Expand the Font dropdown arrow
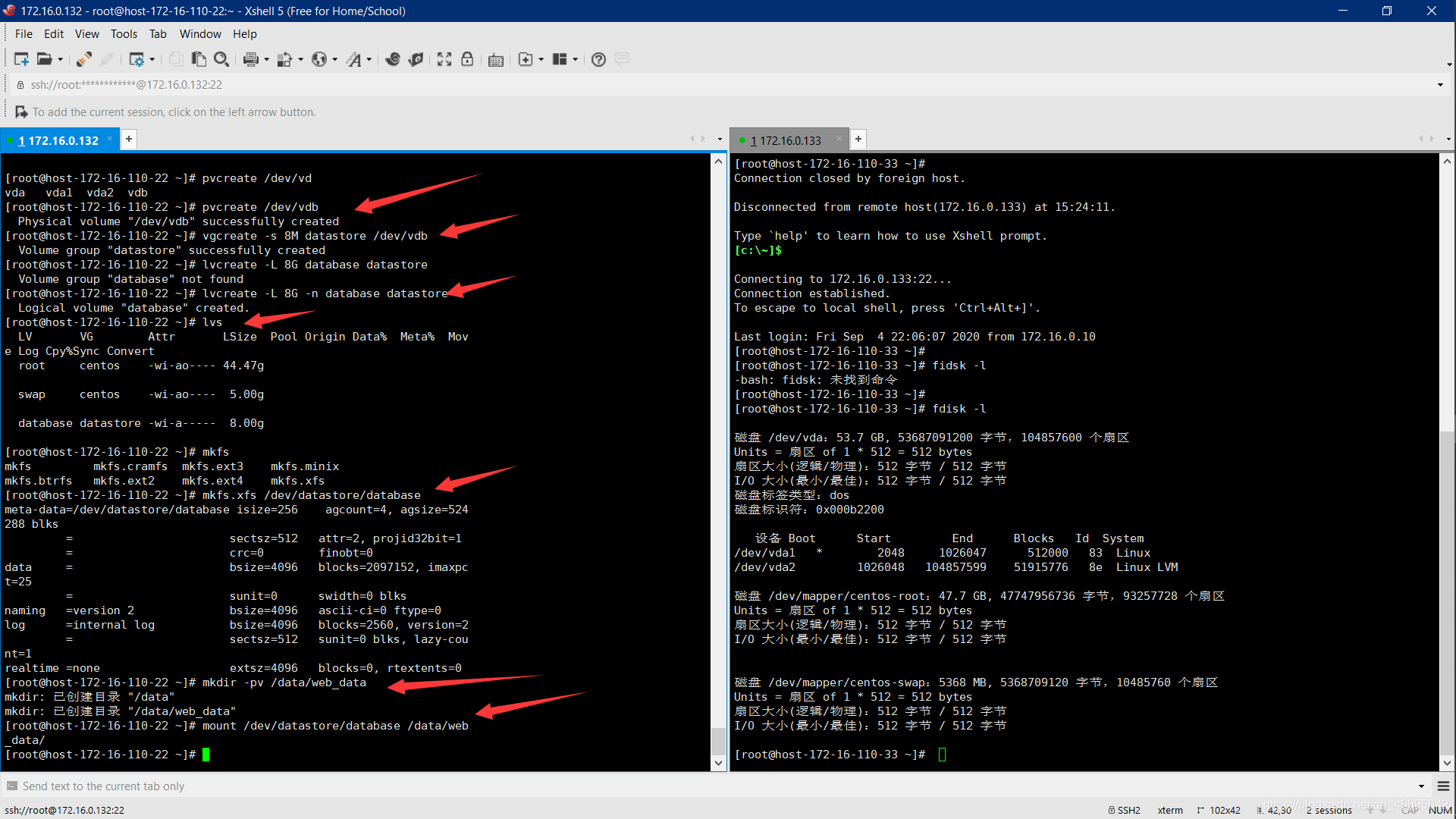Image resolution: width=1456 pixels, height=819 pixels. (369, 59)
